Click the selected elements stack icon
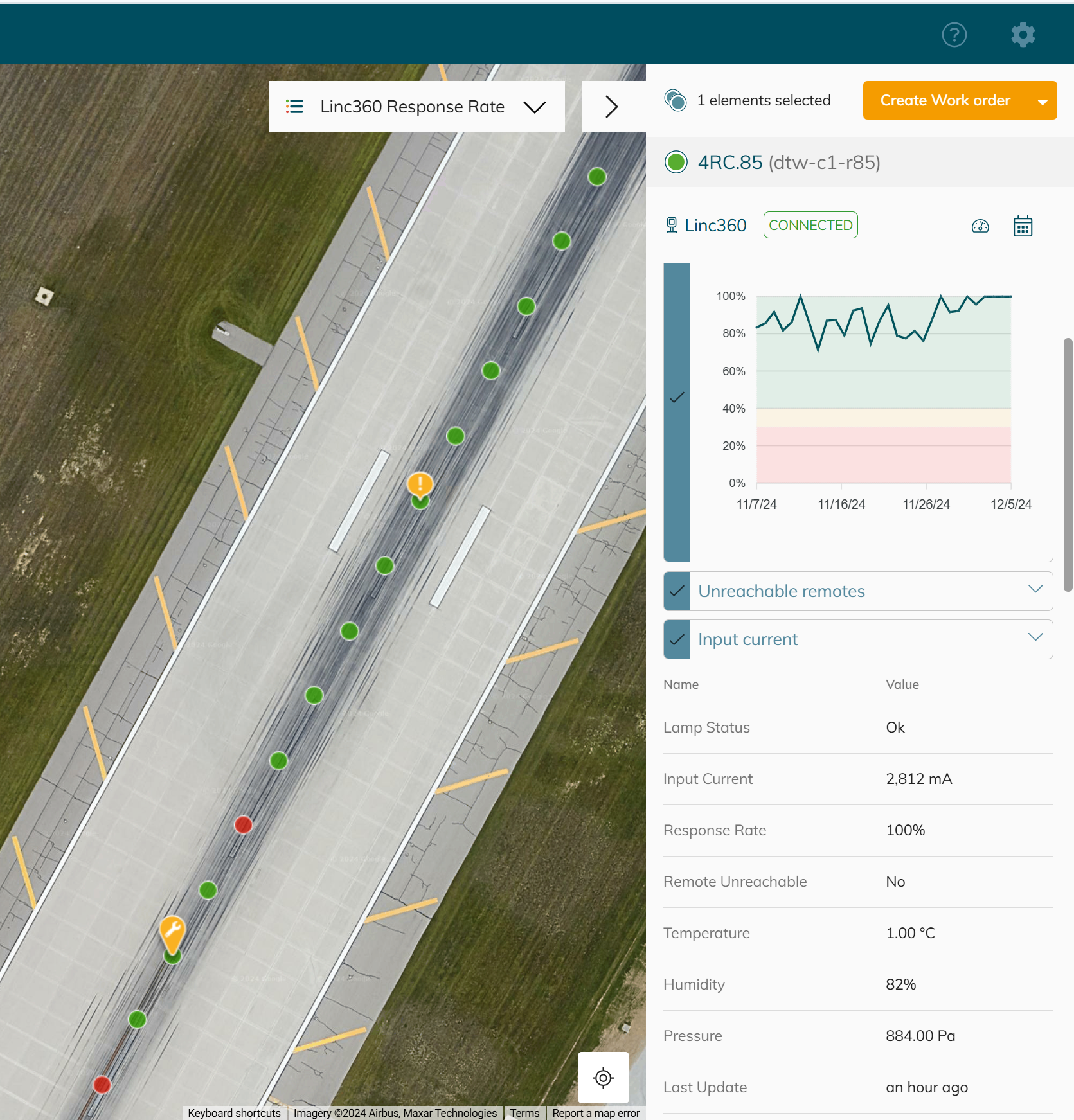The width and height of the screenshot is (1074, 1120). (x=676, y=100)
